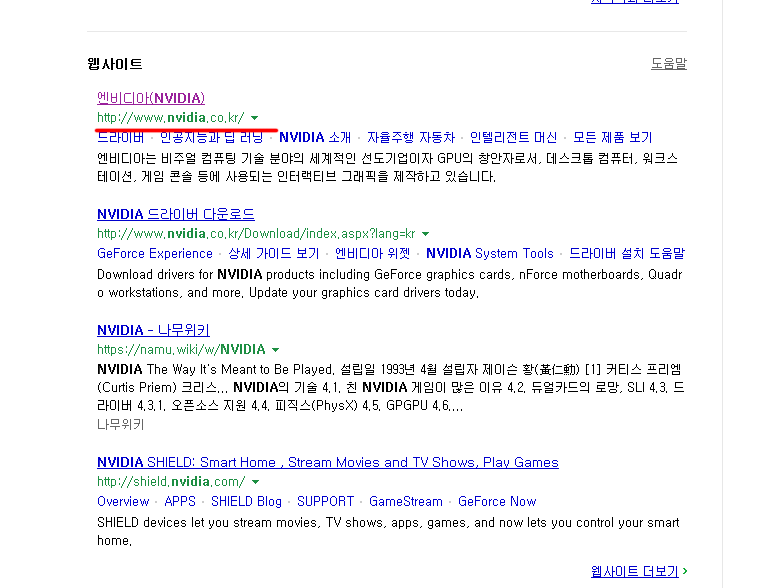
Task: Click the SHIELD devices let you stream description
Action: click(388, 531)
